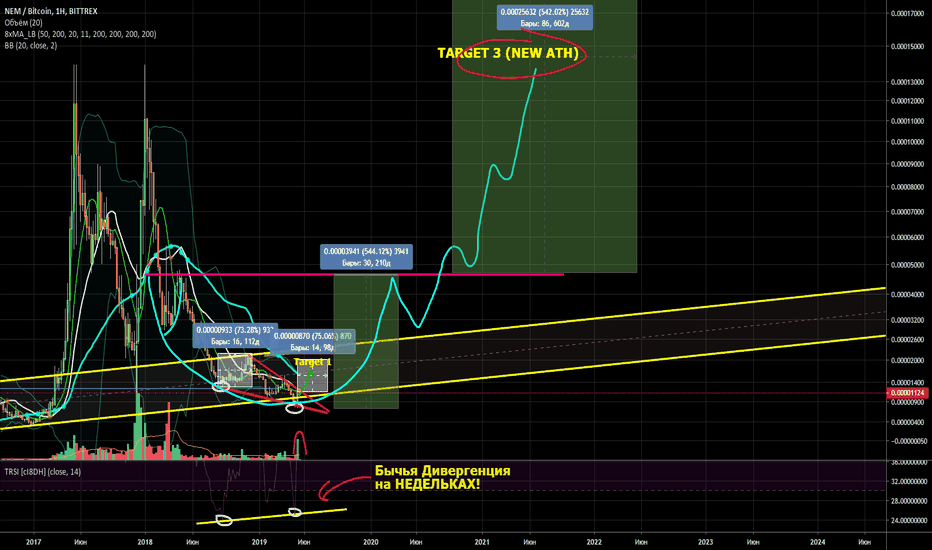932x550 pixels.
Task: Click the 2024 time axis label
Action: click(818, 542)
